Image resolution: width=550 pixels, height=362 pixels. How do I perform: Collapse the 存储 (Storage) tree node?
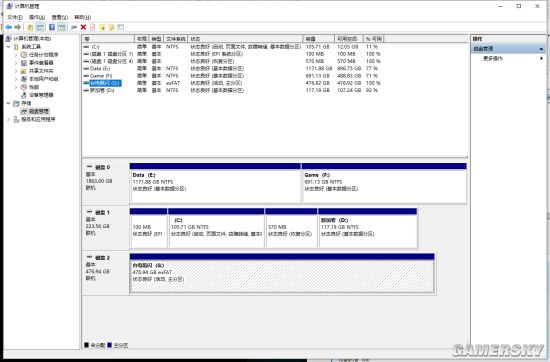point(8,103)
